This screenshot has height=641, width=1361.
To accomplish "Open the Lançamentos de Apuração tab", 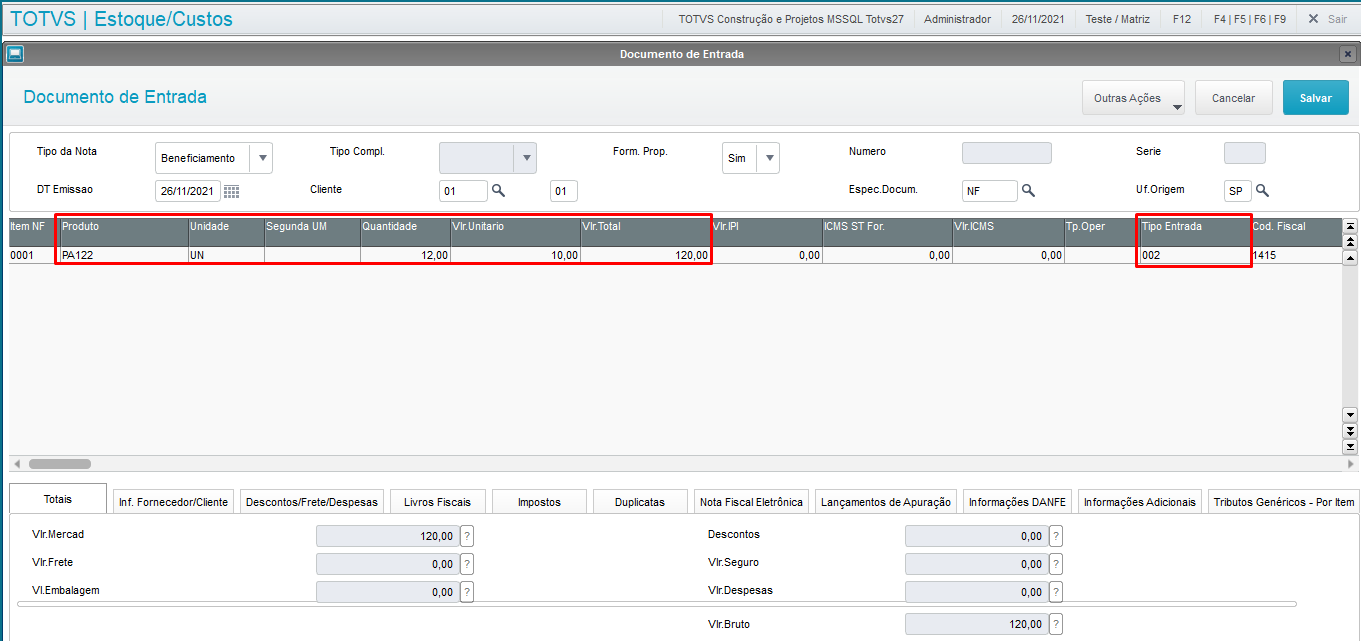I will pos(886,502).
